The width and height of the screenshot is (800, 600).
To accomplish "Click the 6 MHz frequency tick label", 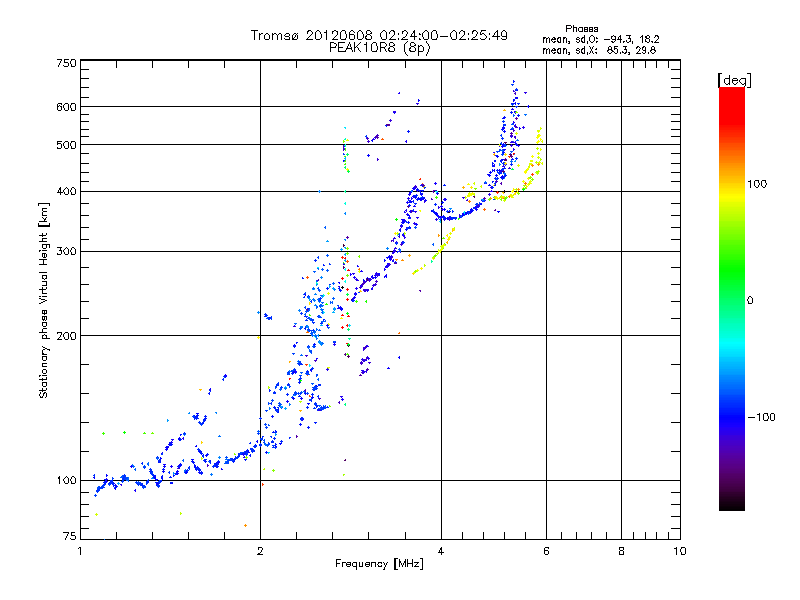I will click(546, 551).
